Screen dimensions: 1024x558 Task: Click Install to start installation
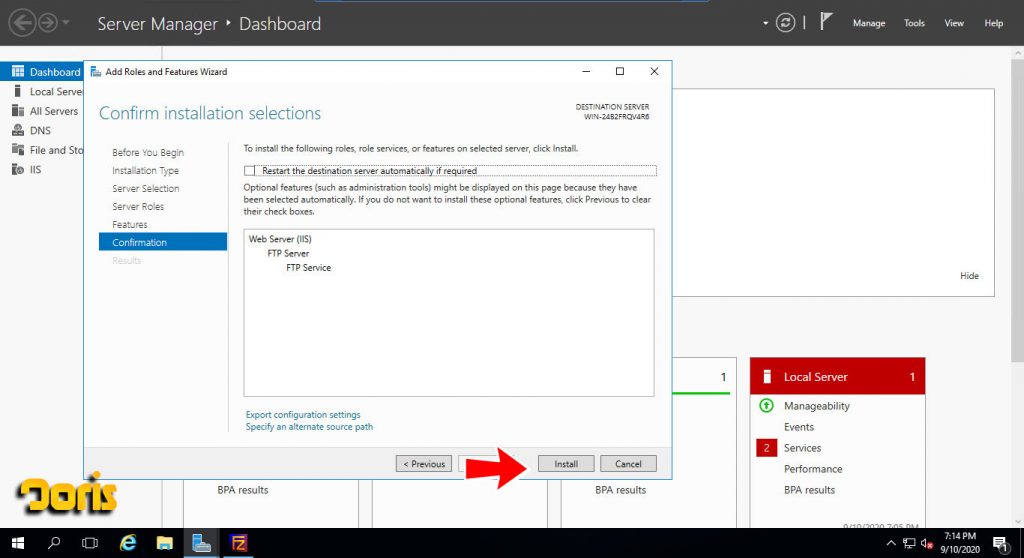566,464
